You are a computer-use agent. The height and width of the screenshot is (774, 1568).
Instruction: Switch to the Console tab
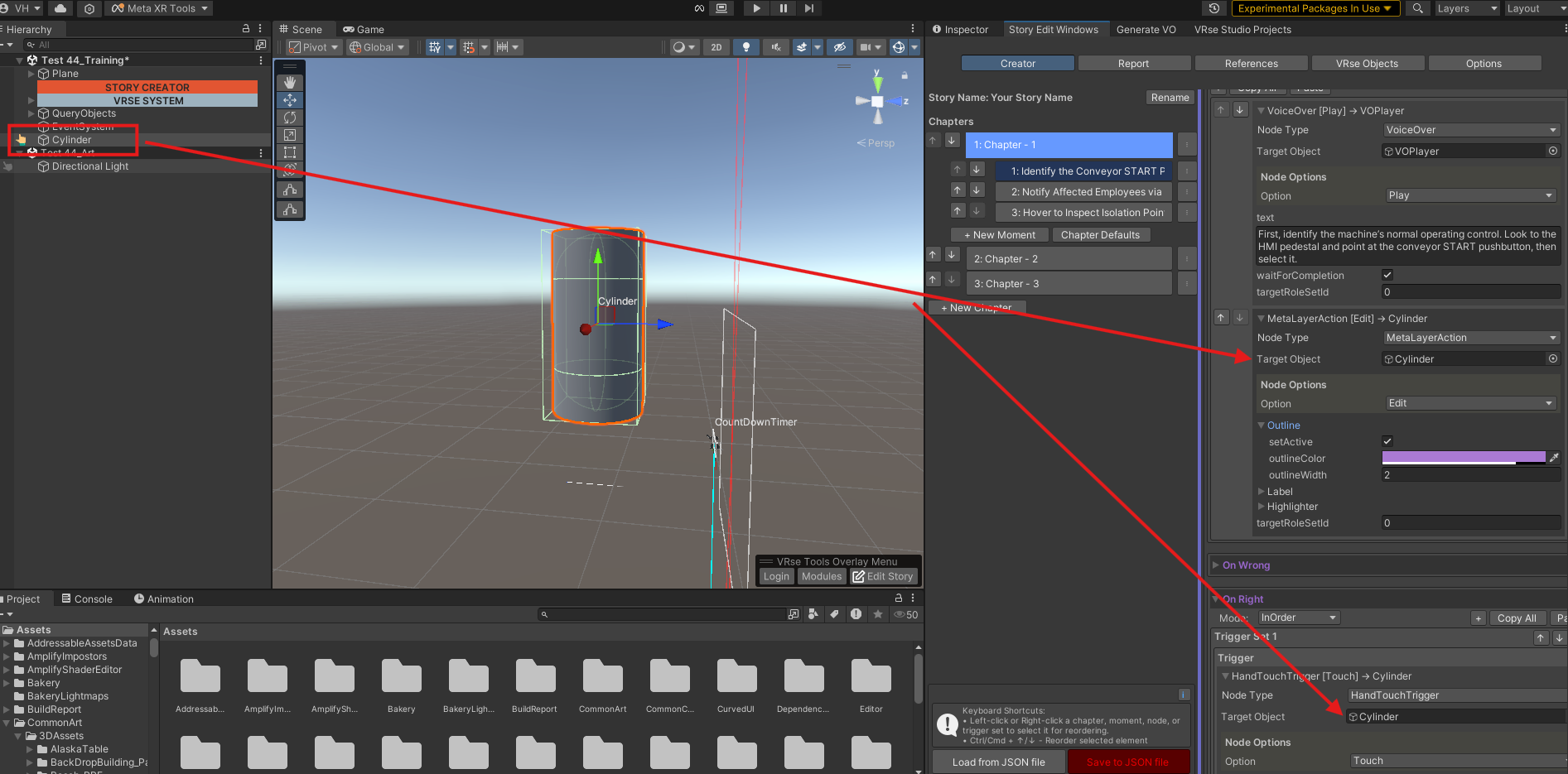[x=87, y=599]
